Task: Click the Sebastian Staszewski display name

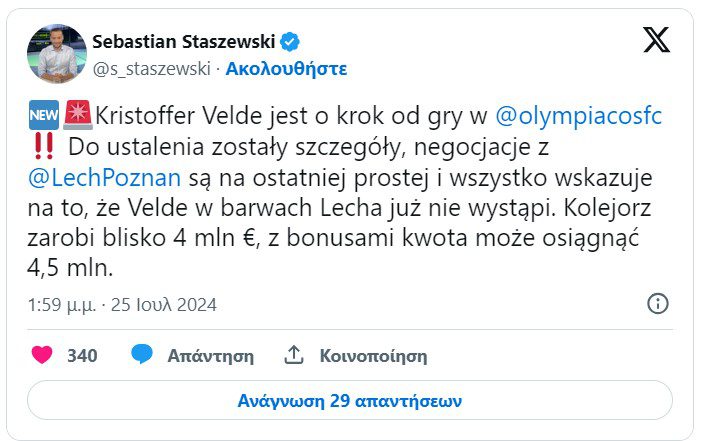Action: point(184,41)
